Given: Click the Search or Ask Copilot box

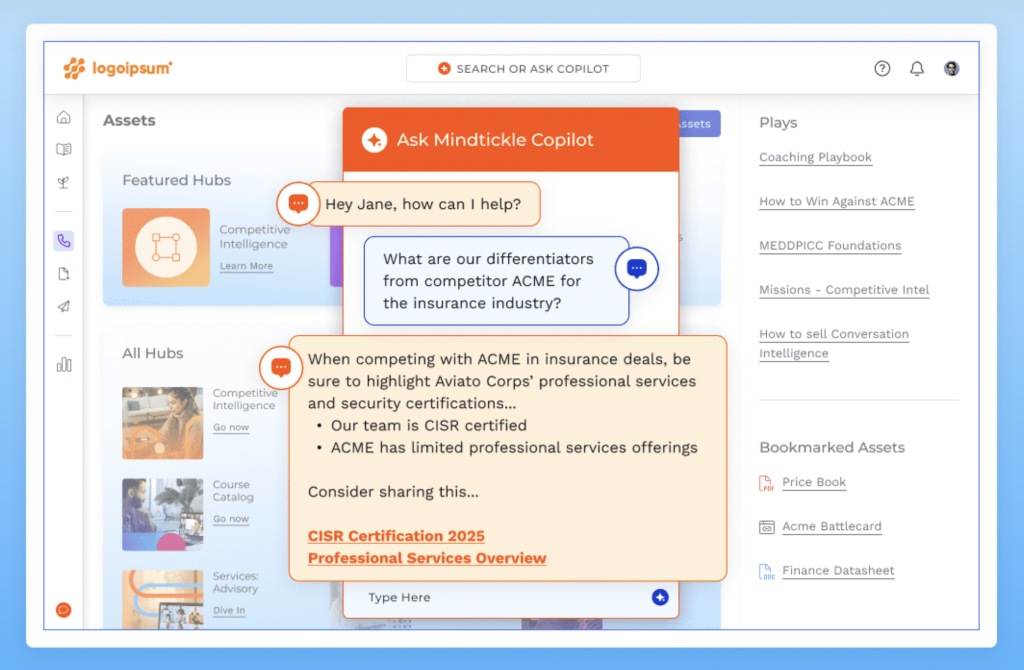Looking at the screenshot, I should pos(523,69).
